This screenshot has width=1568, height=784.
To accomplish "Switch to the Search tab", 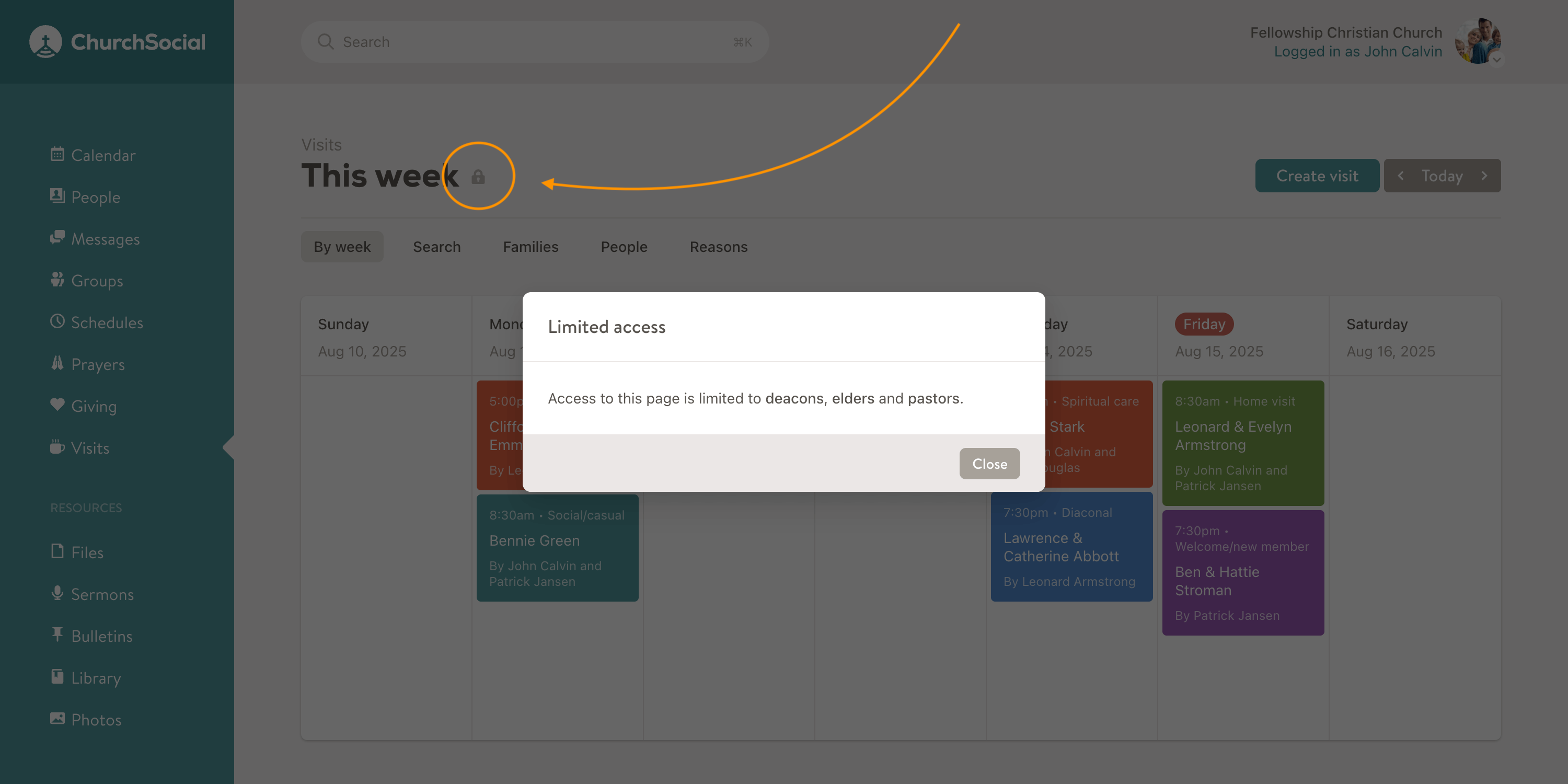I will pos(436,247).
